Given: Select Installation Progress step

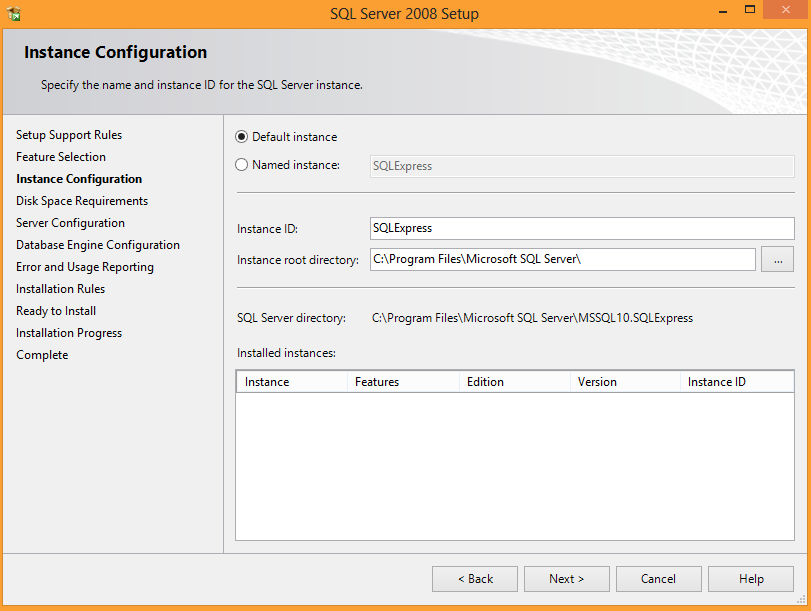Looking at the screenshot, I should (69, 333).
